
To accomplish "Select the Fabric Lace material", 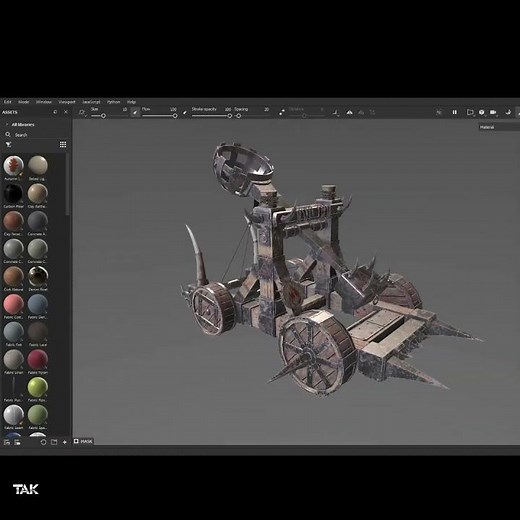I will click(x=38, y=332).
